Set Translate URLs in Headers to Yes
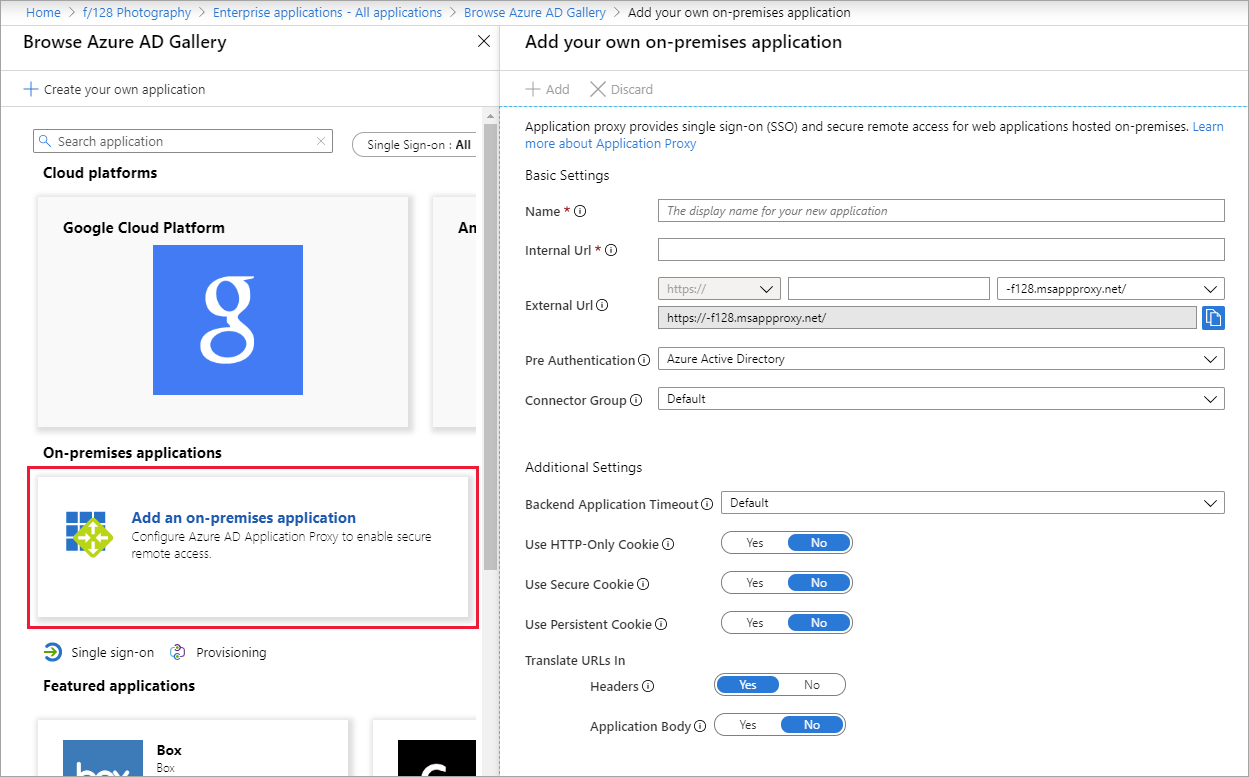The height and width of the screenshot is (777, 1249). [748, 685]
